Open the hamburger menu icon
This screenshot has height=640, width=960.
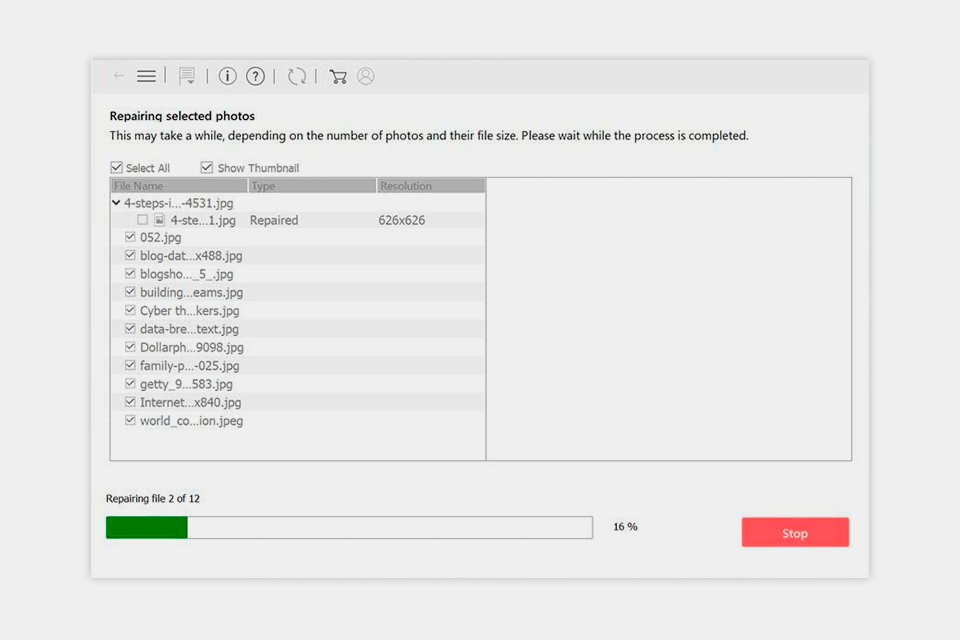pos(146,75)
